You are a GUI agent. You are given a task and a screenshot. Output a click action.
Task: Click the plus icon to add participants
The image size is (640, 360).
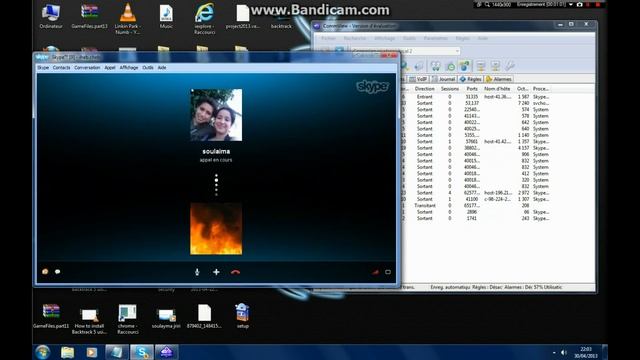point(216,272)
